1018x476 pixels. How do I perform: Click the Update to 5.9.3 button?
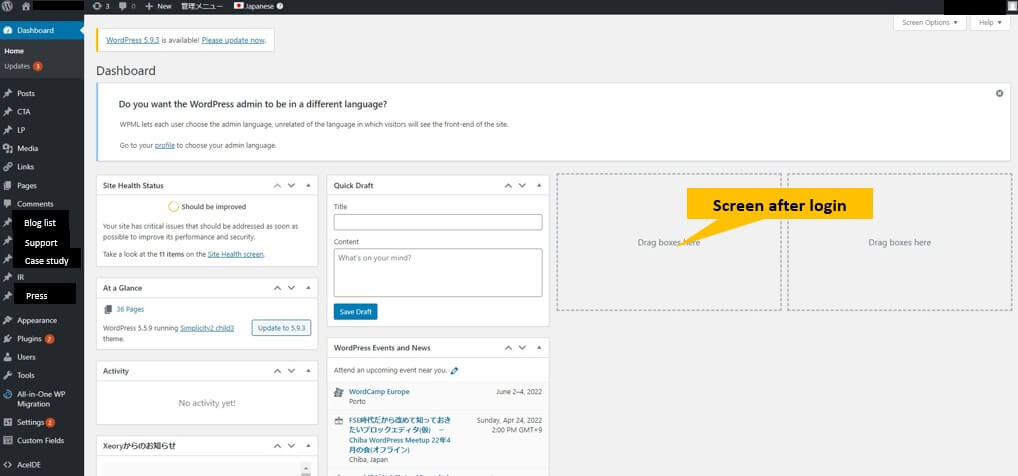coord(281,328)
